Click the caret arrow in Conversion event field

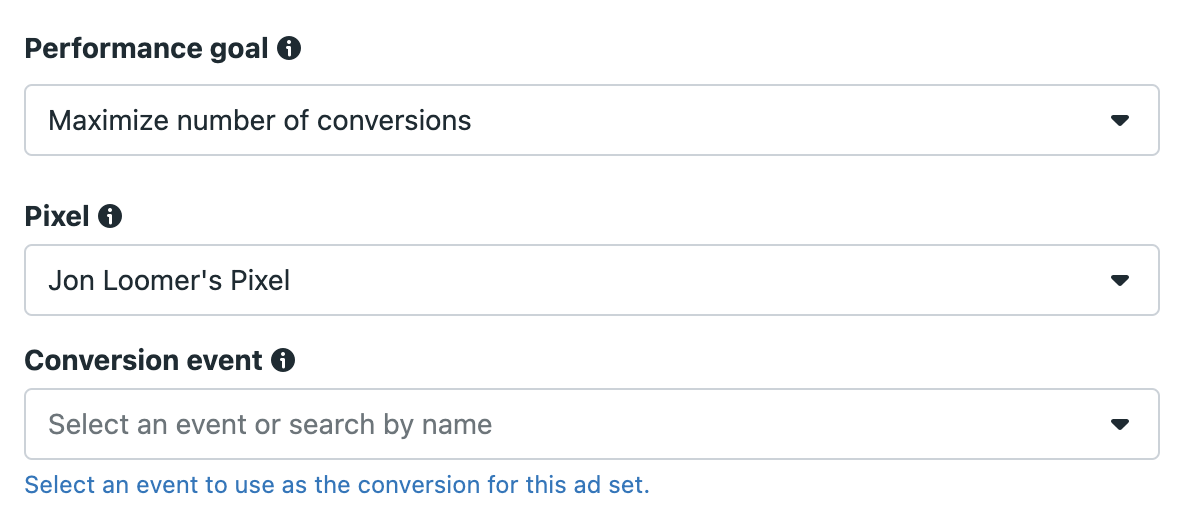[x=1119, y=425]
